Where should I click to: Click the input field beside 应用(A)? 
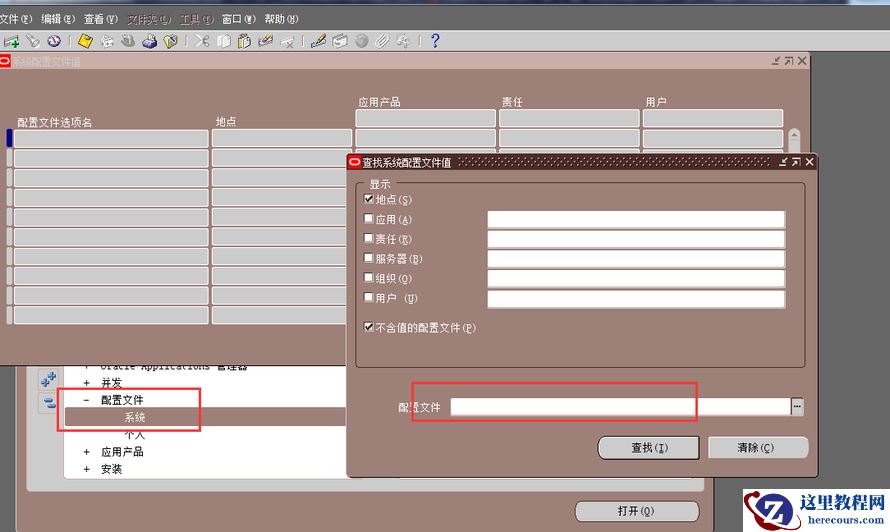pos(636,219)
